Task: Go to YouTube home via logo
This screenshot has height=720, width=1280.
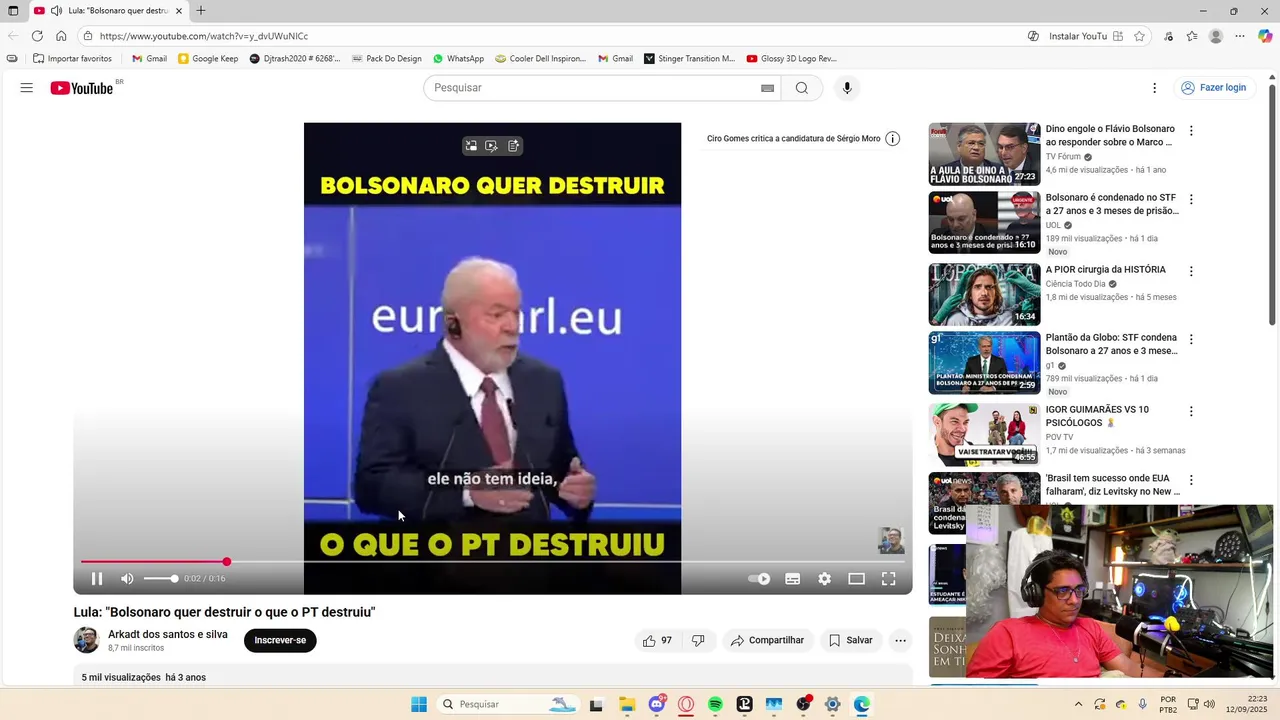Action: click(x=82, y=88)
